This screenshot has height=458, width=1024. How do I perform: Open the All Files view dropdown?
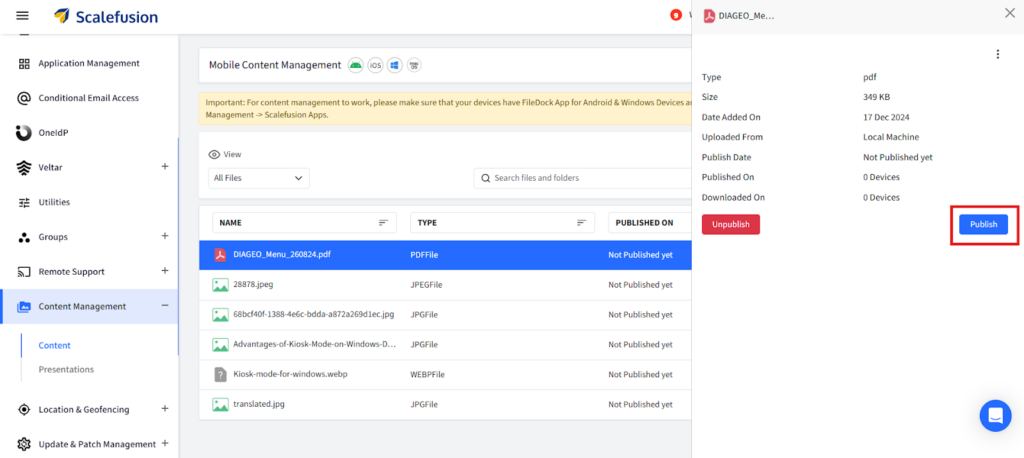(259, 178)
